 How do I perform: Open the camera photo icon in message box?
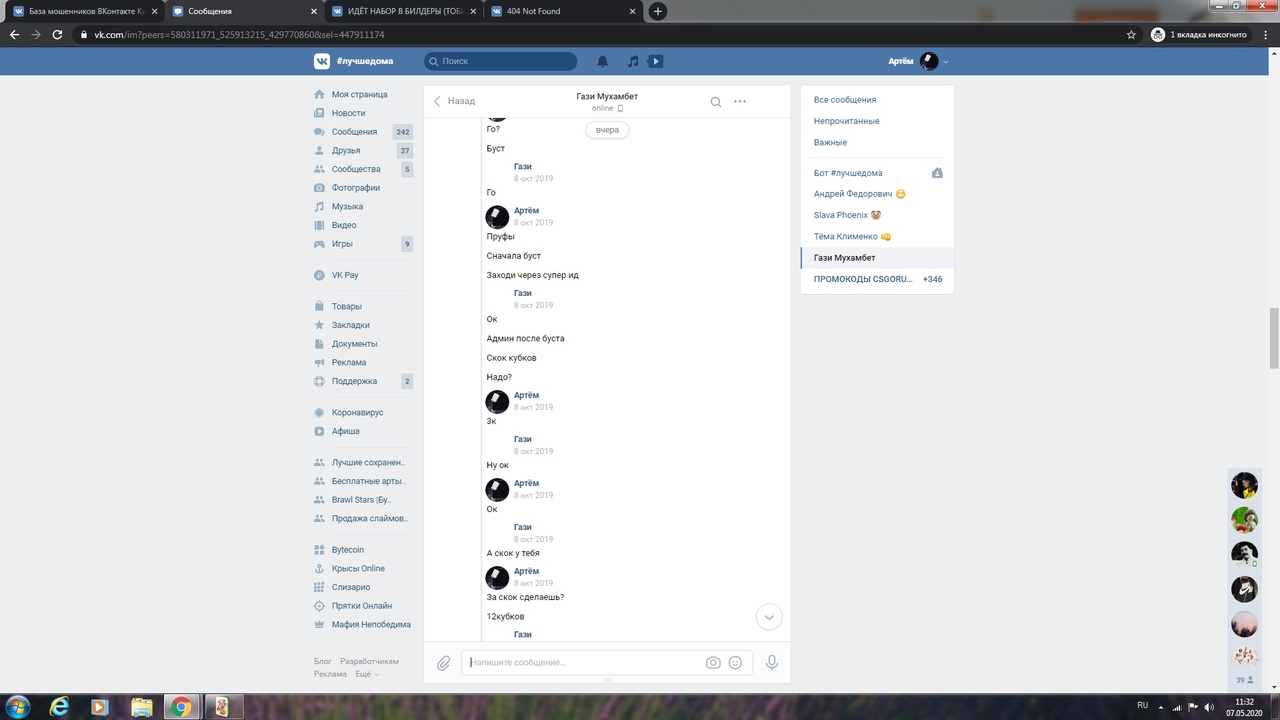coord(713,662)
